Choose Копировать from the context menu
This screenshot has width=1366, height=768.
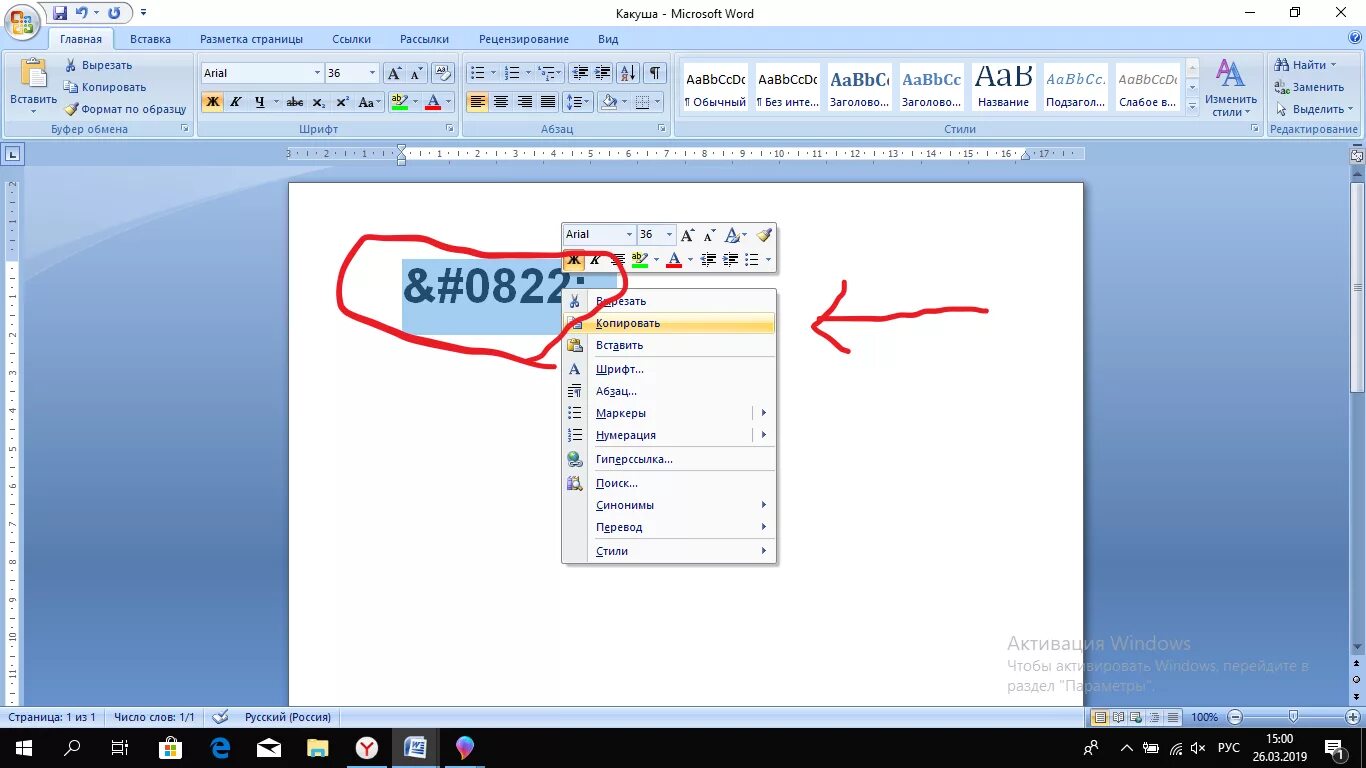(x=669, y=323)
